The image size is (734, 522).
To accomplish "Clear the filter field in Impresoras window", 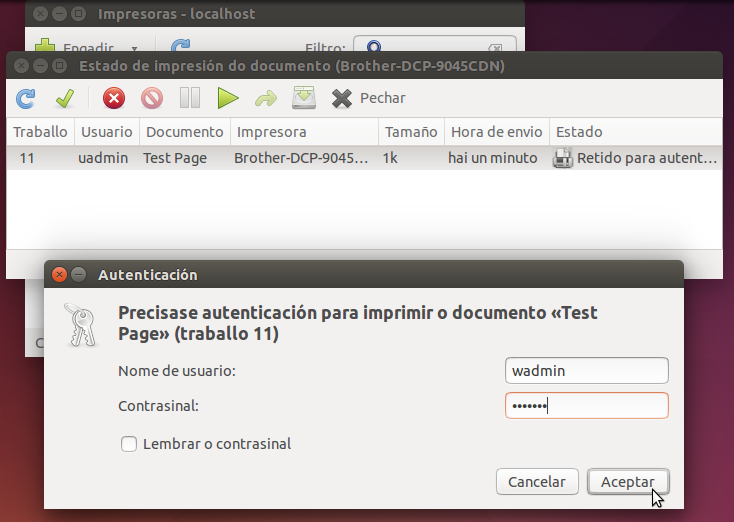I will (x=495, y=47).
